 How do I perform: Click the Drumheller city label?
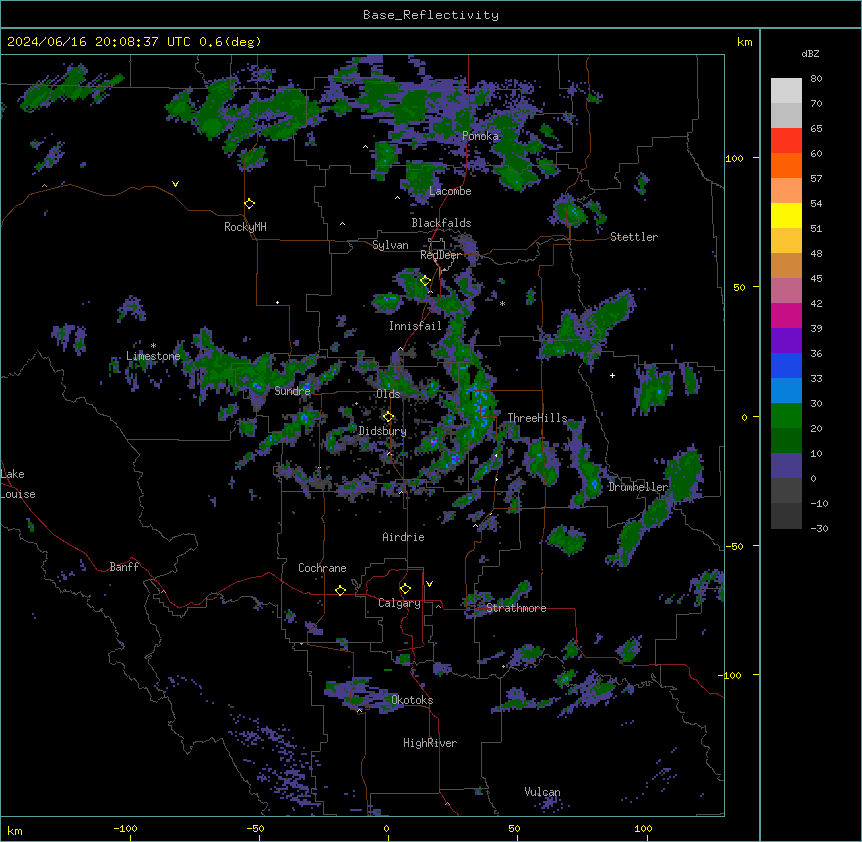(x=638, y=487)
